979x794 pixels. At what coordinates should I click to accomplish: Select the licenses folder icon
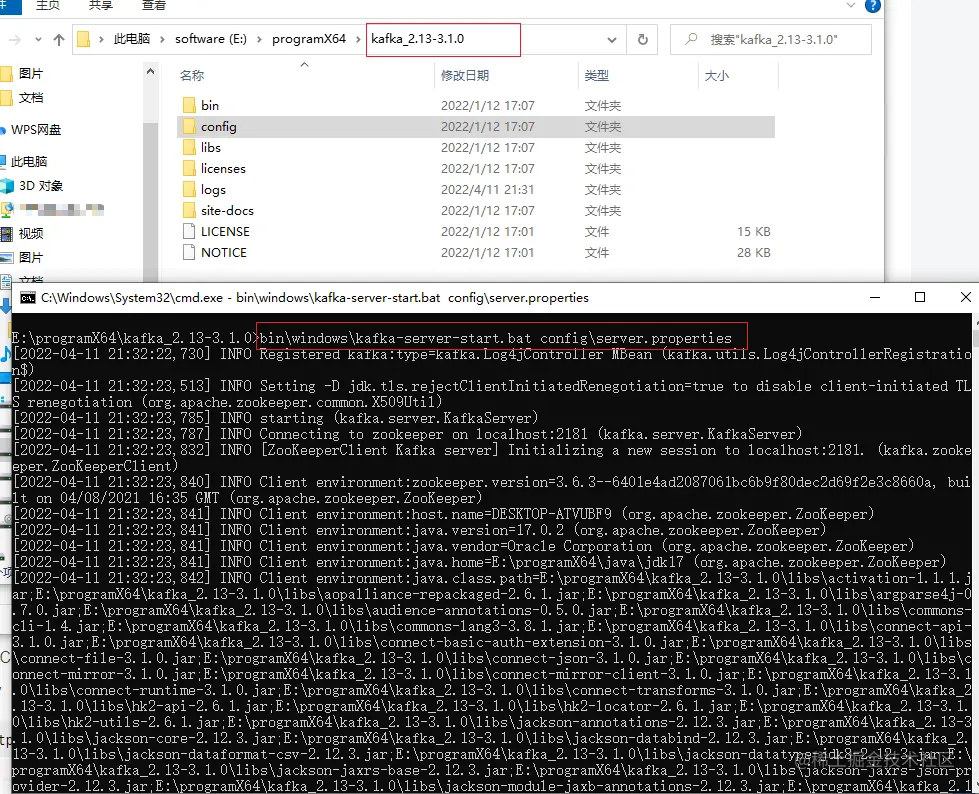point(189,169)
